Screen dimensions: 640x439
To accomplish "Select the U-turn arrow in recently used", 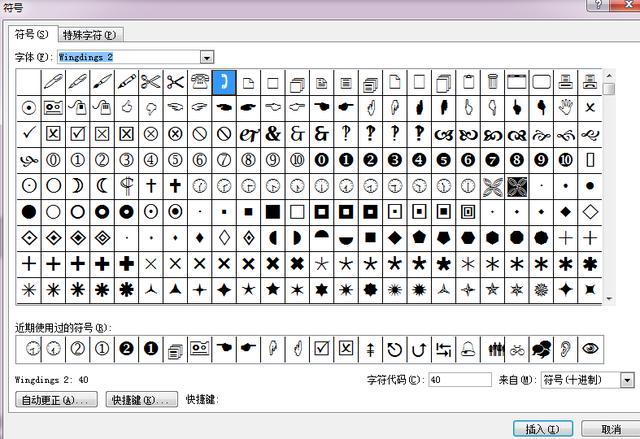I will click(419, 349).
